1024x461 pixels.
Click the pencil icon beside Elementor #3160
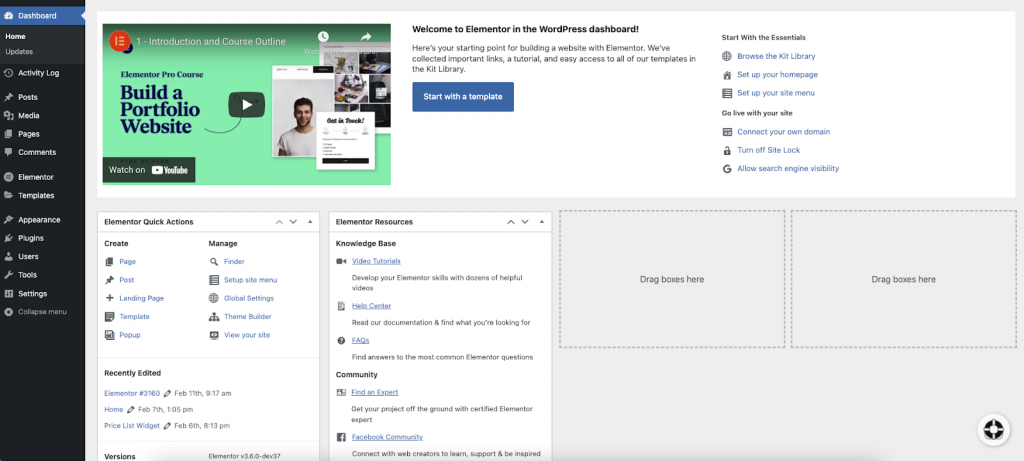pos(168,393)
